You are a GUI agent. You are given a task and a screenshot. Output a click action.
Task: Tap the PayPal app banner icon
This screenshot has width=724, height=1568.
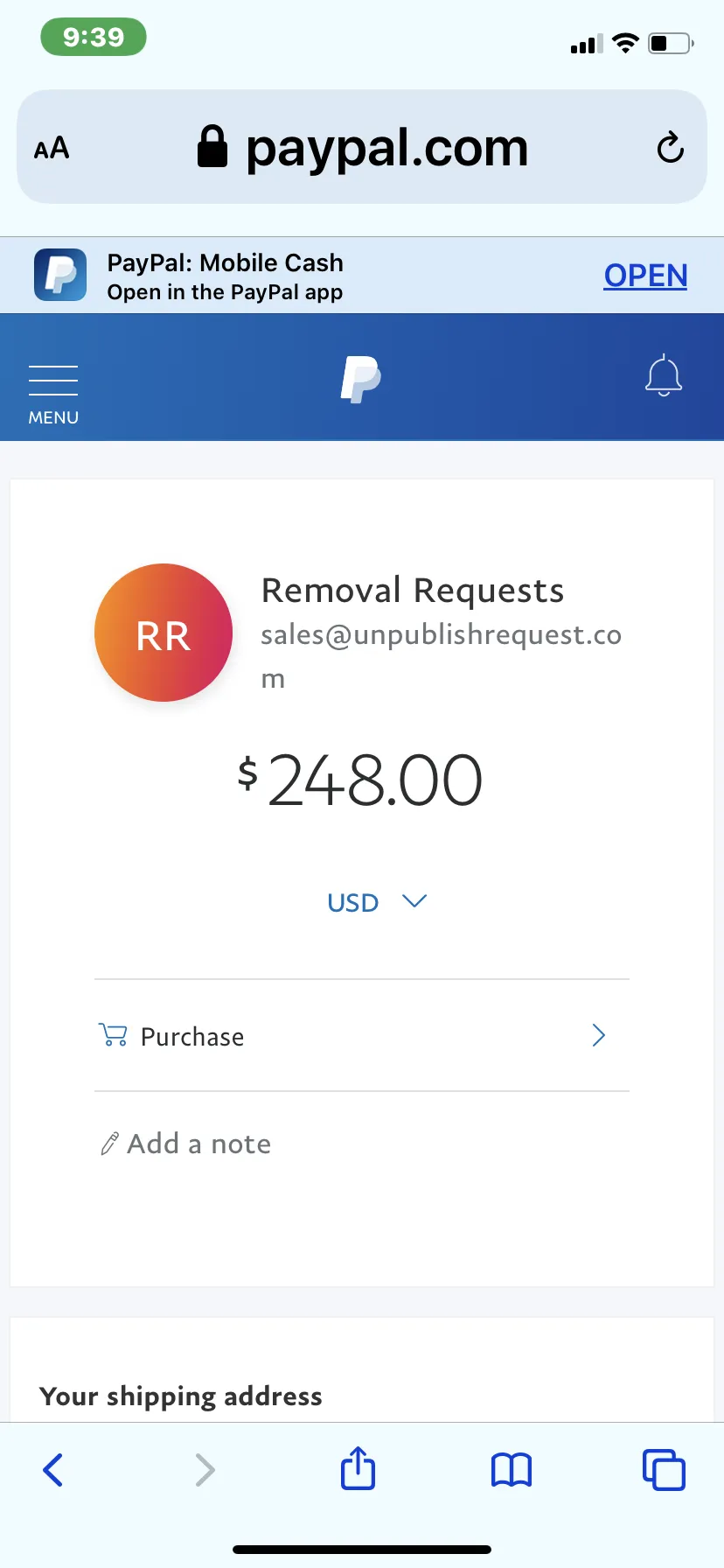tap(60, 275)
